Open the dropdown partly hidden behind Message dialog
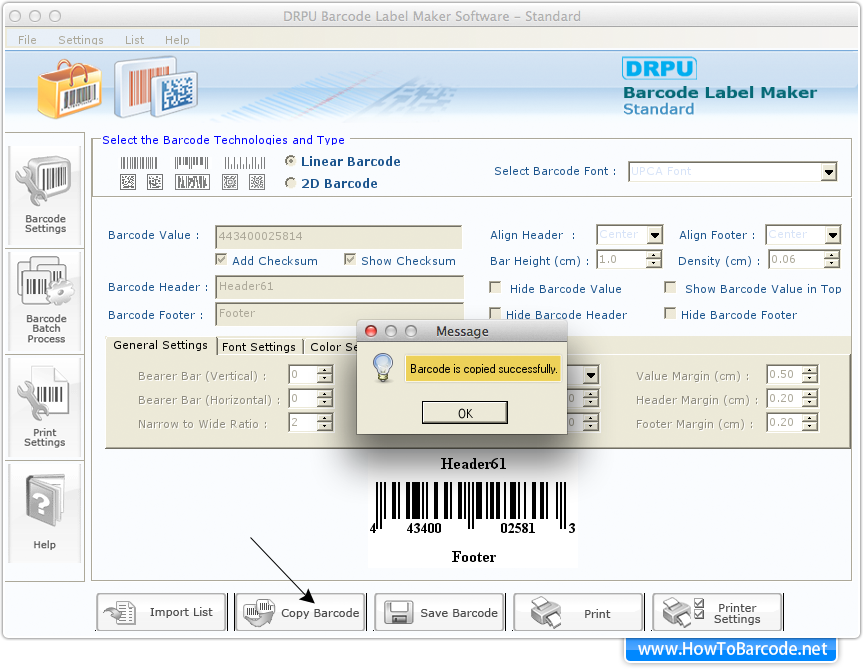863x669 pixels. 591,375
